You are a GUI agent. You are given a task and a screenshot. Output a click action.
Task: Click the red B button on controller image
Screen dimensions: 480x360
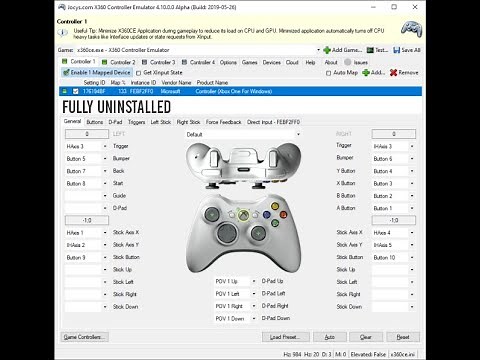[284, 214]
